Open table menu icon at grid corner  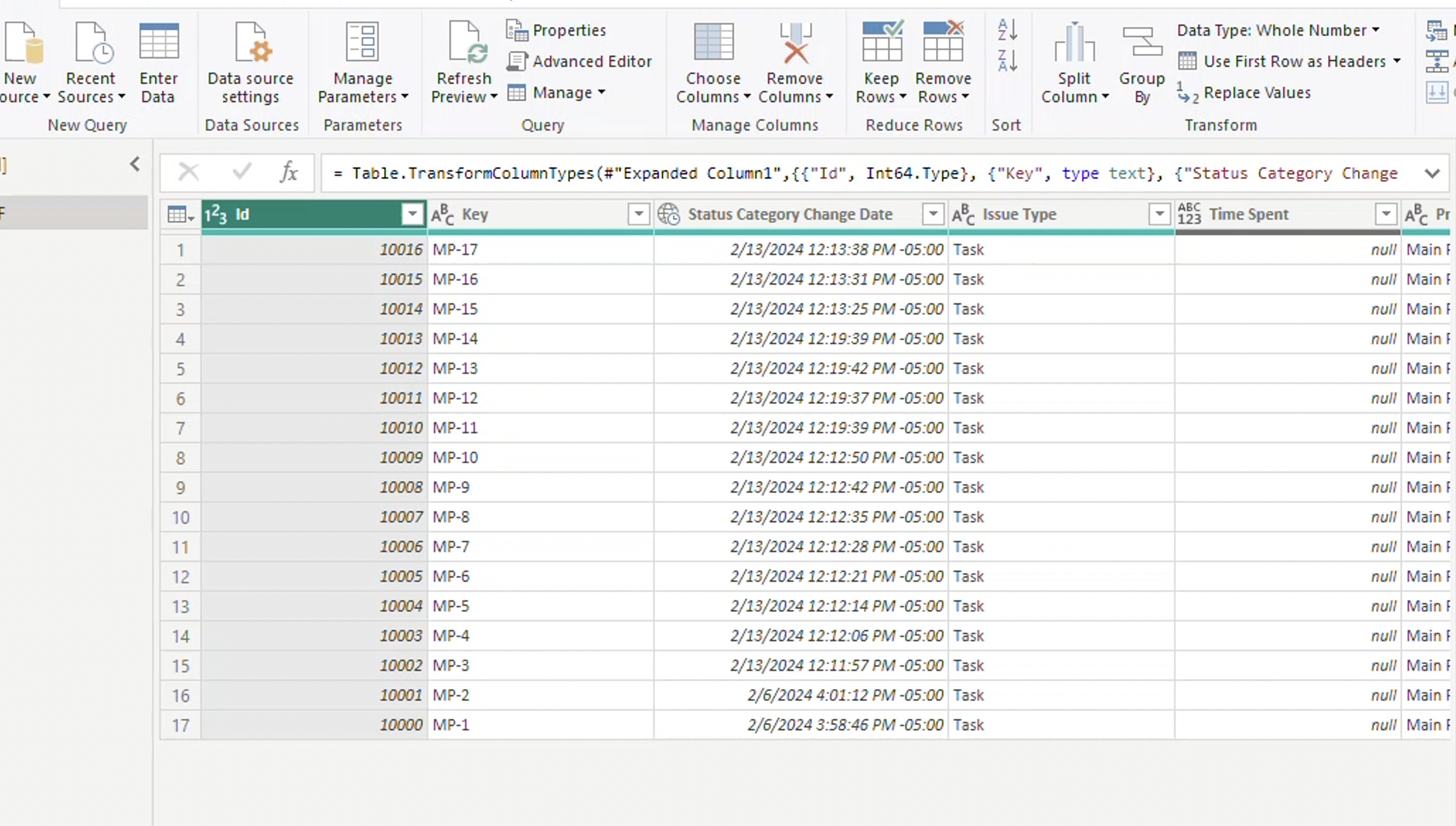[181, 215]
